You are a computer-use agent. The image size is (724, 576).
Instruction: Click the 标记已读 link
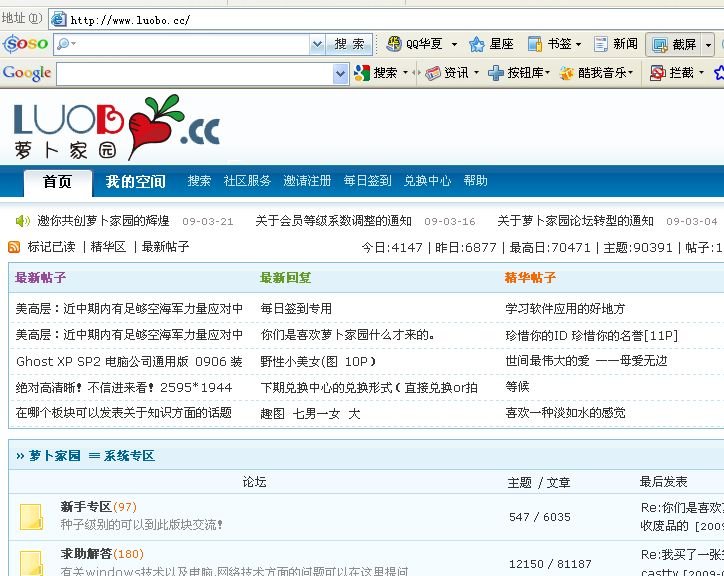tap(51, 247)
